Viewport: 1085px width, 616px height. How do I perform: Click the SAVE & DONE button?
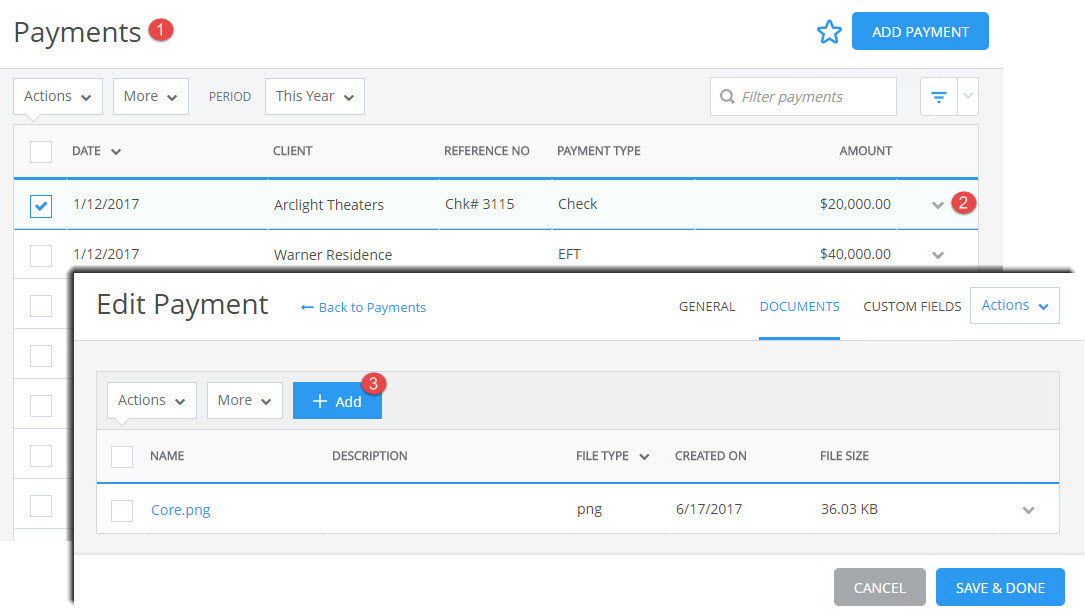click(x=1000, y=587)
